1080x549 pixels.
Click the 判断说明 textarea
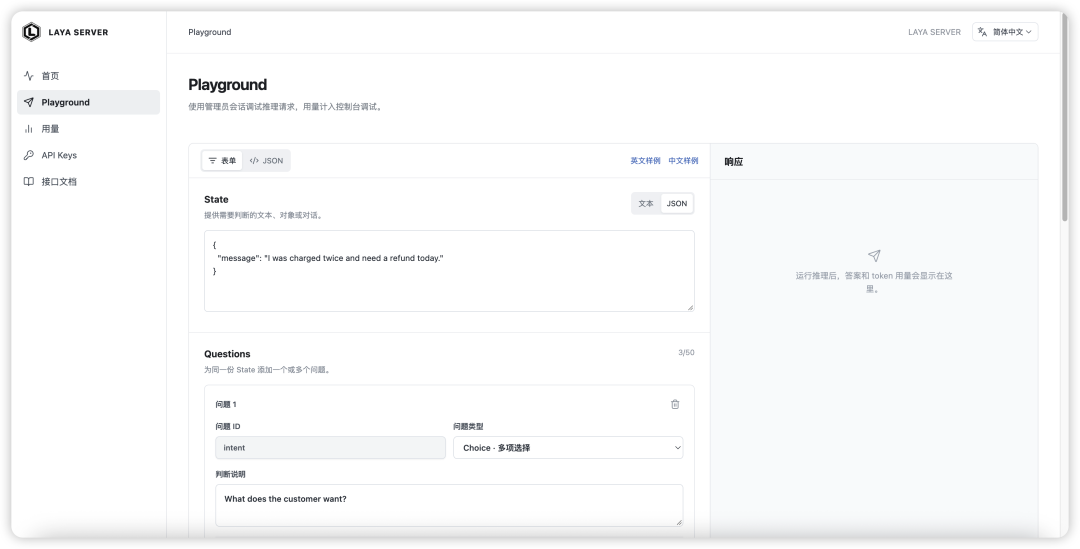click(449, 506)
